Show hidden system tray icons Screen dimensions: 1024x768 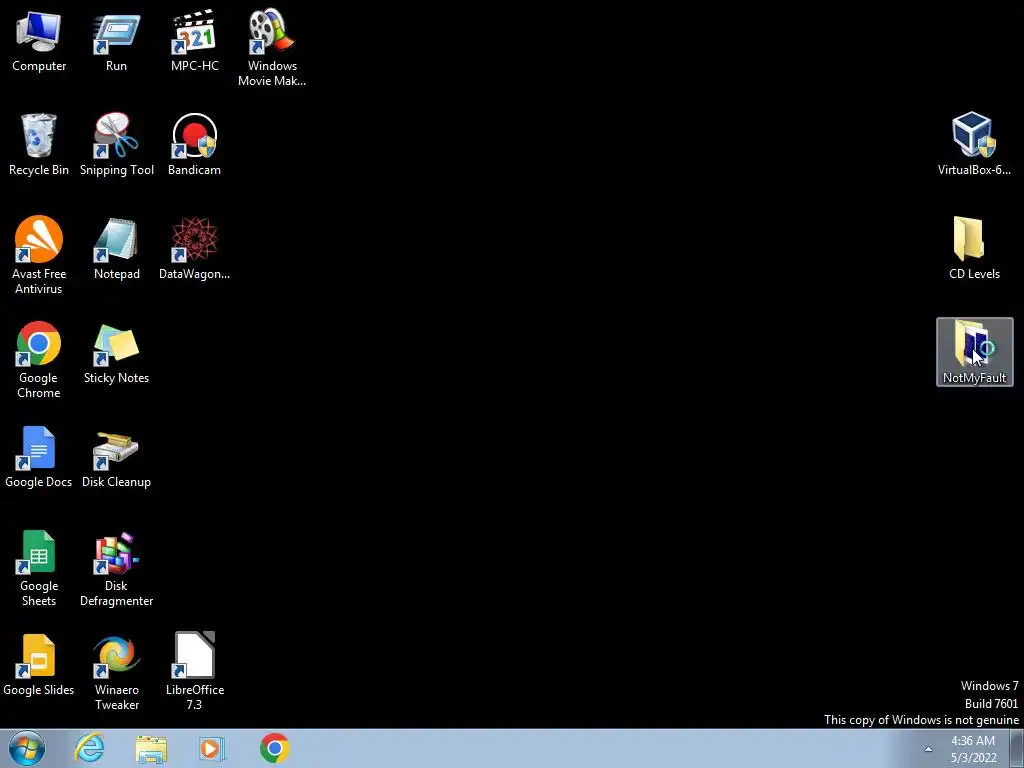point(928,749)
